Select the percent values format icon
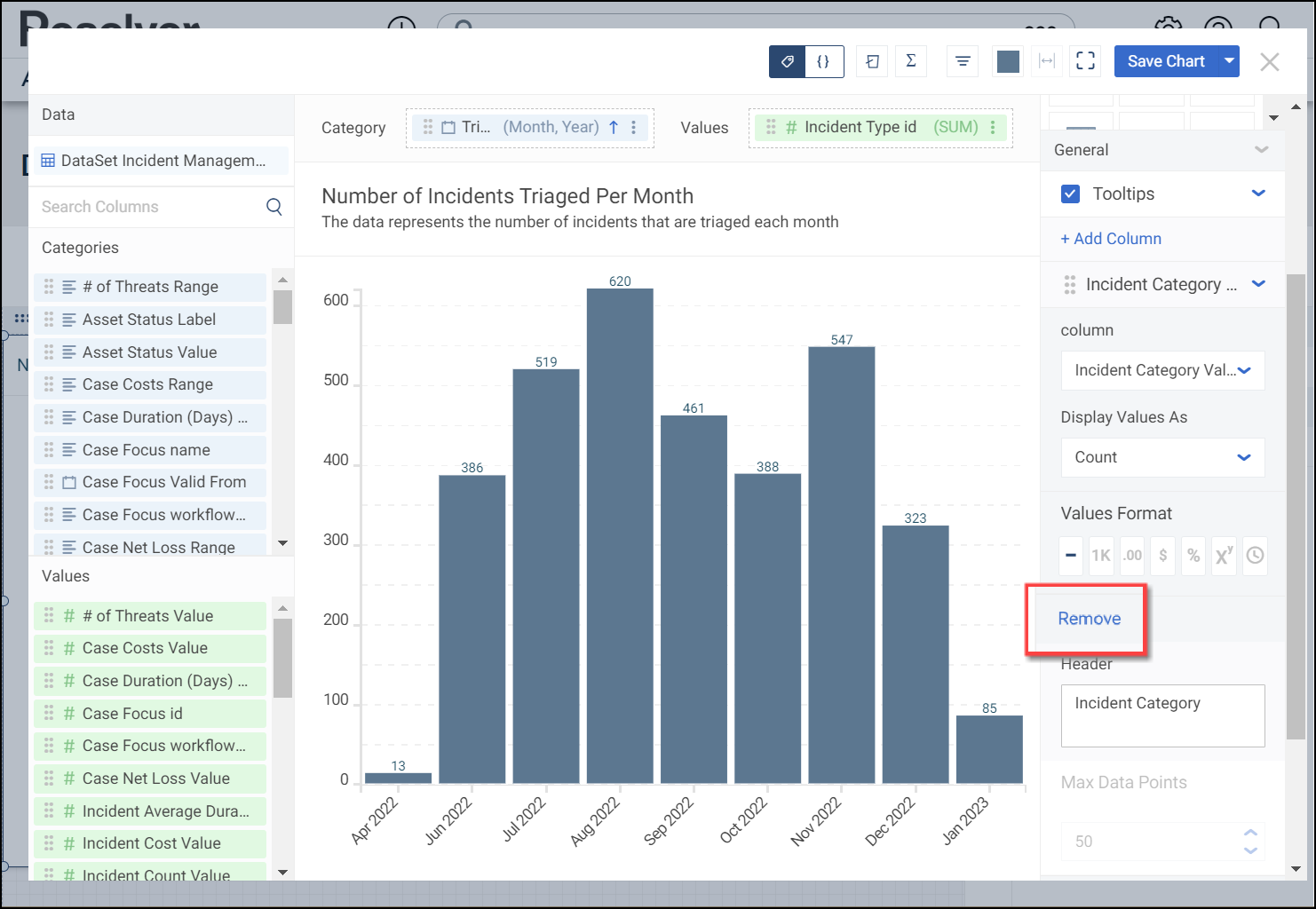 [x=1193, y=556]
